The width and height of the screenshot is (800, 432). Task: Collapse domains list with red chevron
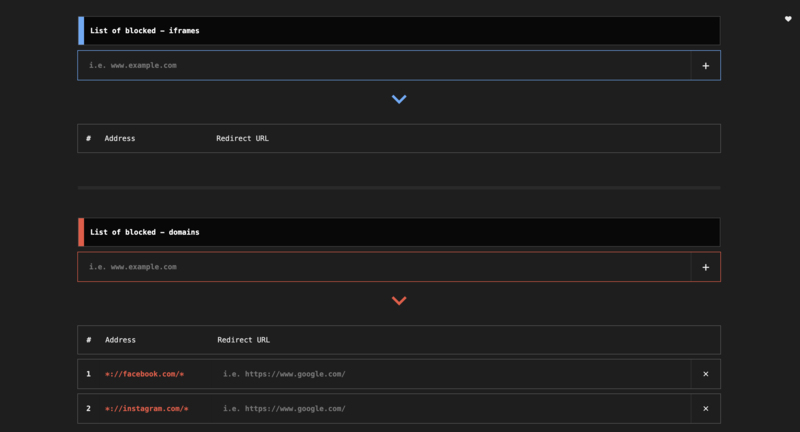[x=399, y=301]
